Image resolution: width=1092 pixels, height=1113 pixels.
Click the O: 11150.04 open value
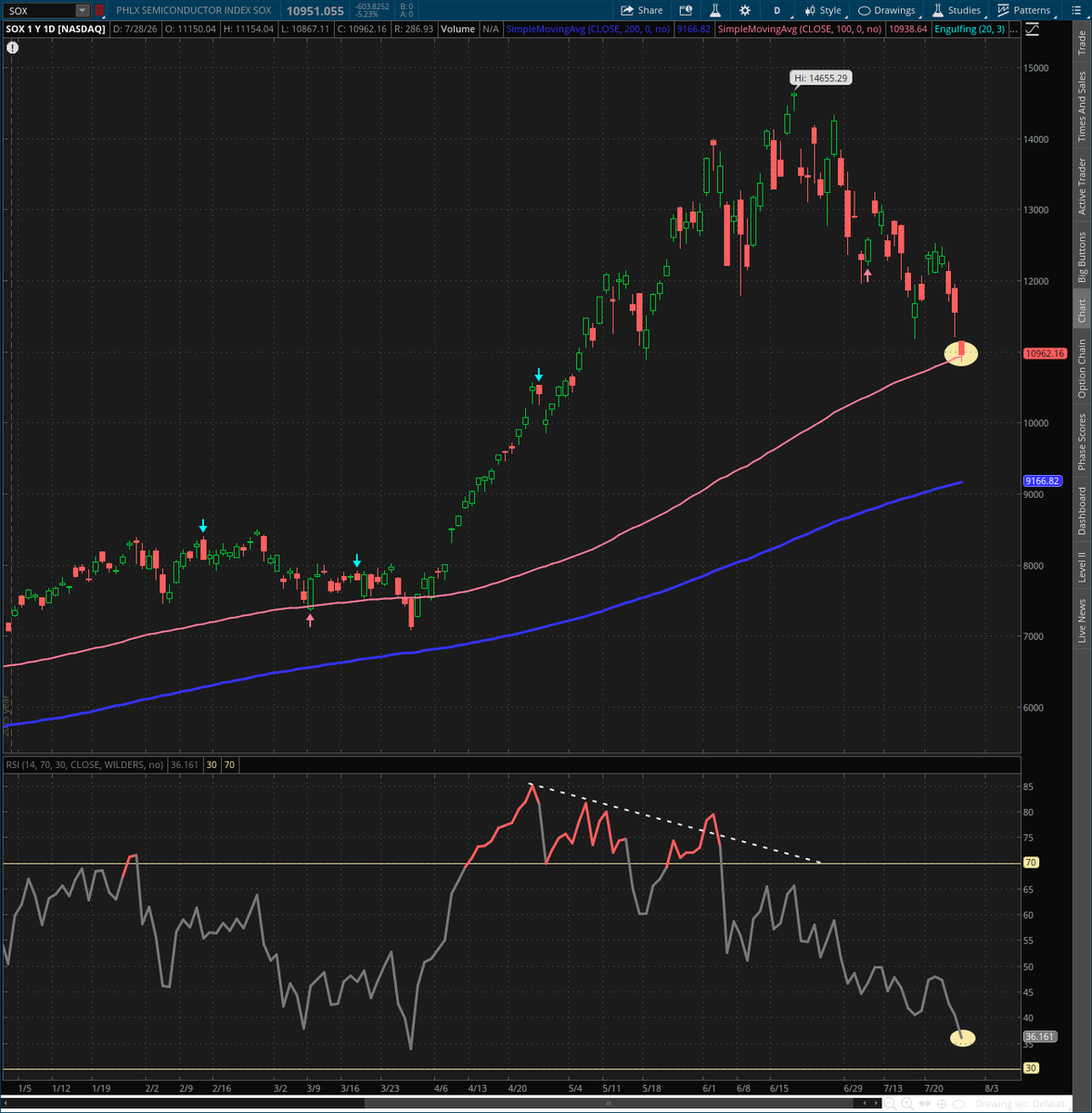[190, 30]
